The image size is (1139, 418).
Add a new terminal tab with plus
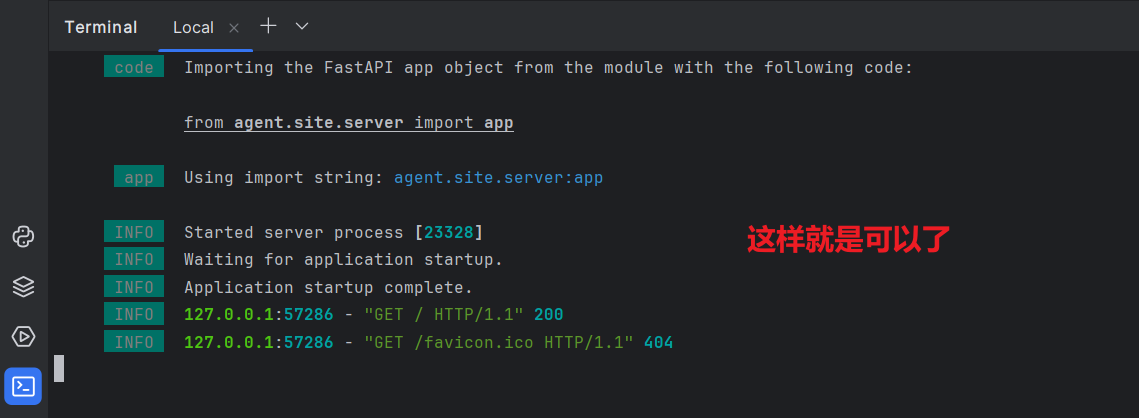pyautogui.click(x=267, y=26)
